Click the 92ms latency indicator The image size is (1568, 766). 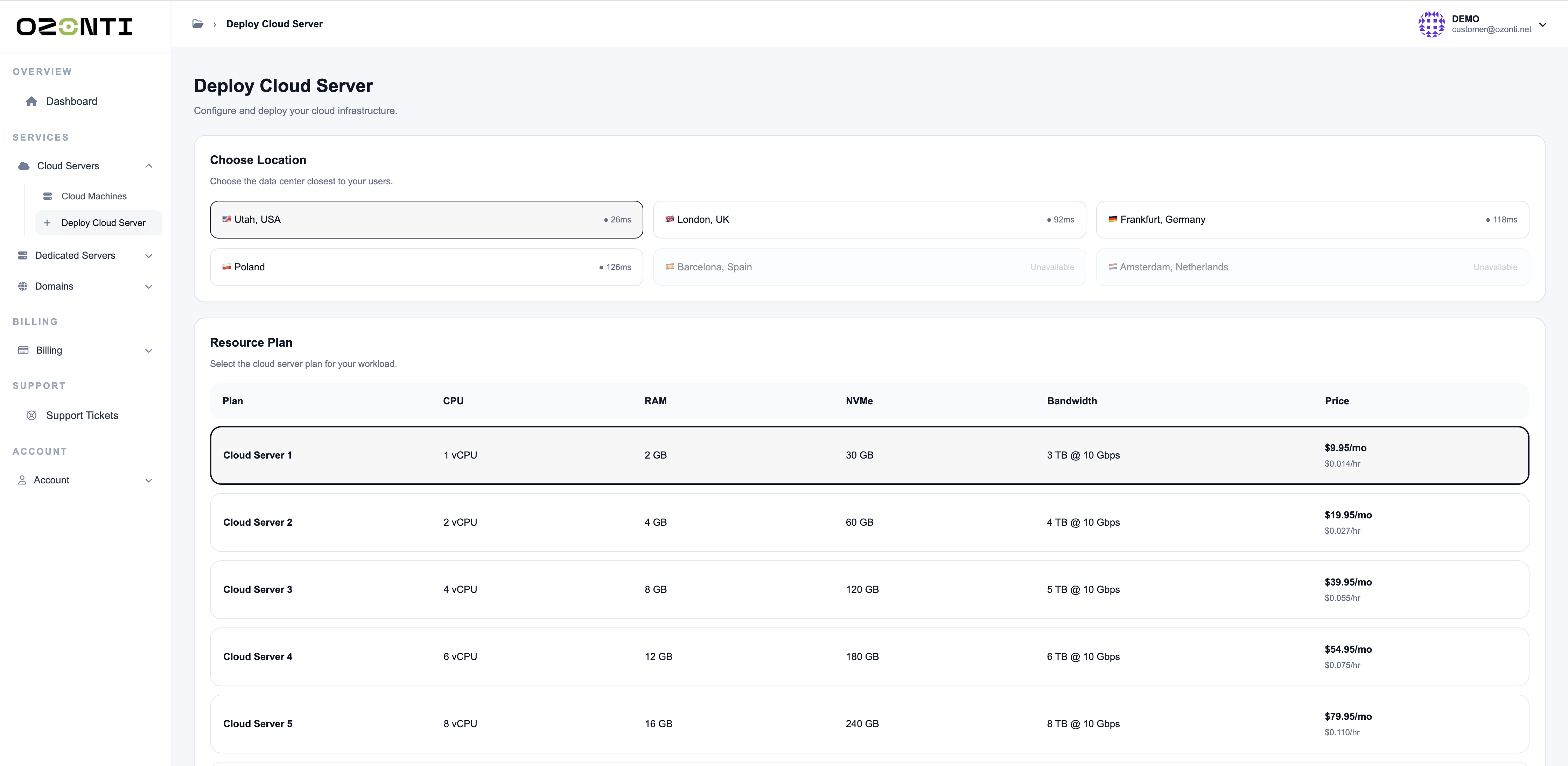[x=1060, y=220]
